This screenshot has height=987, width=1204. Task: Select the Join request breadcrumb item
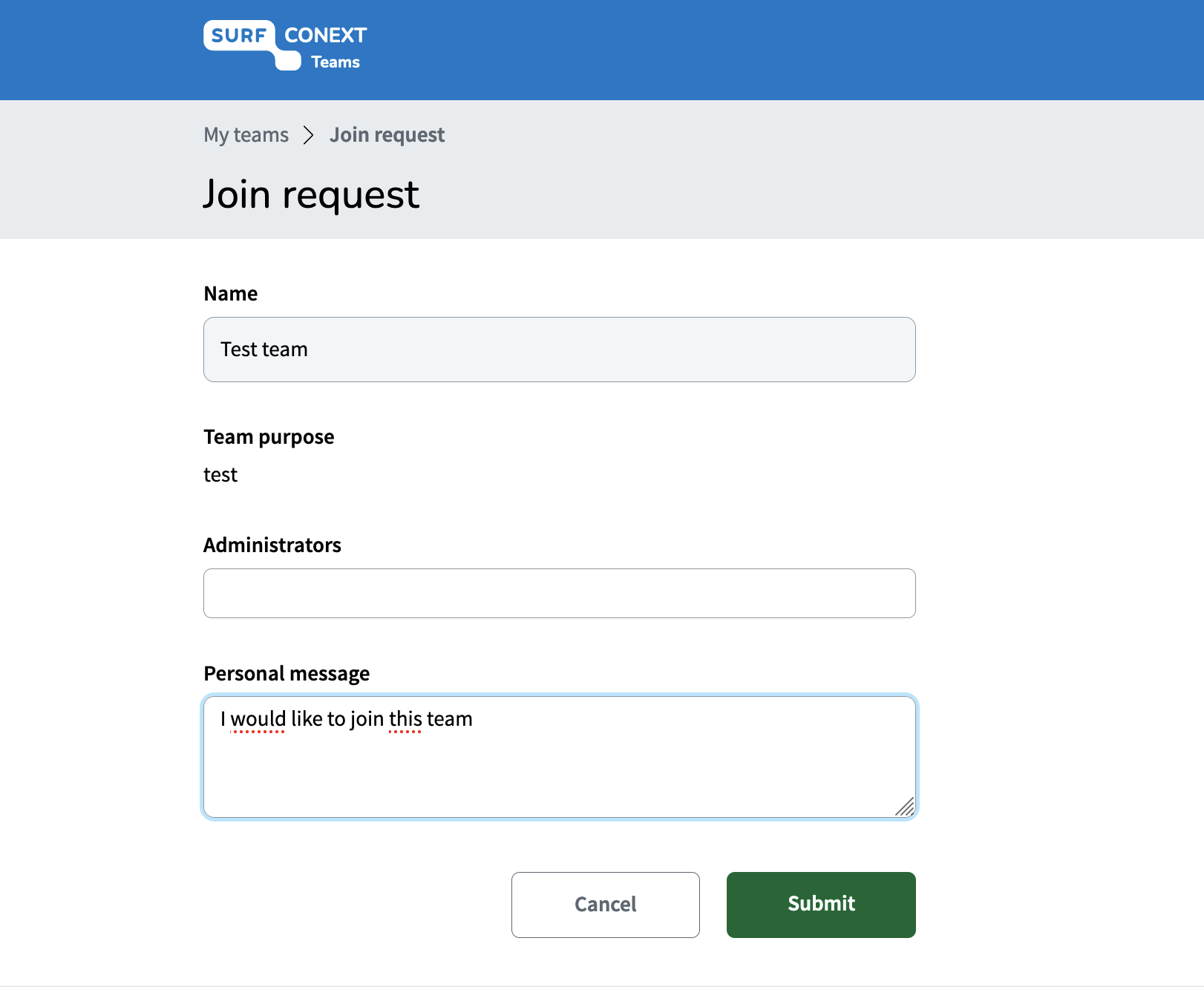click(x=387, y=135)
